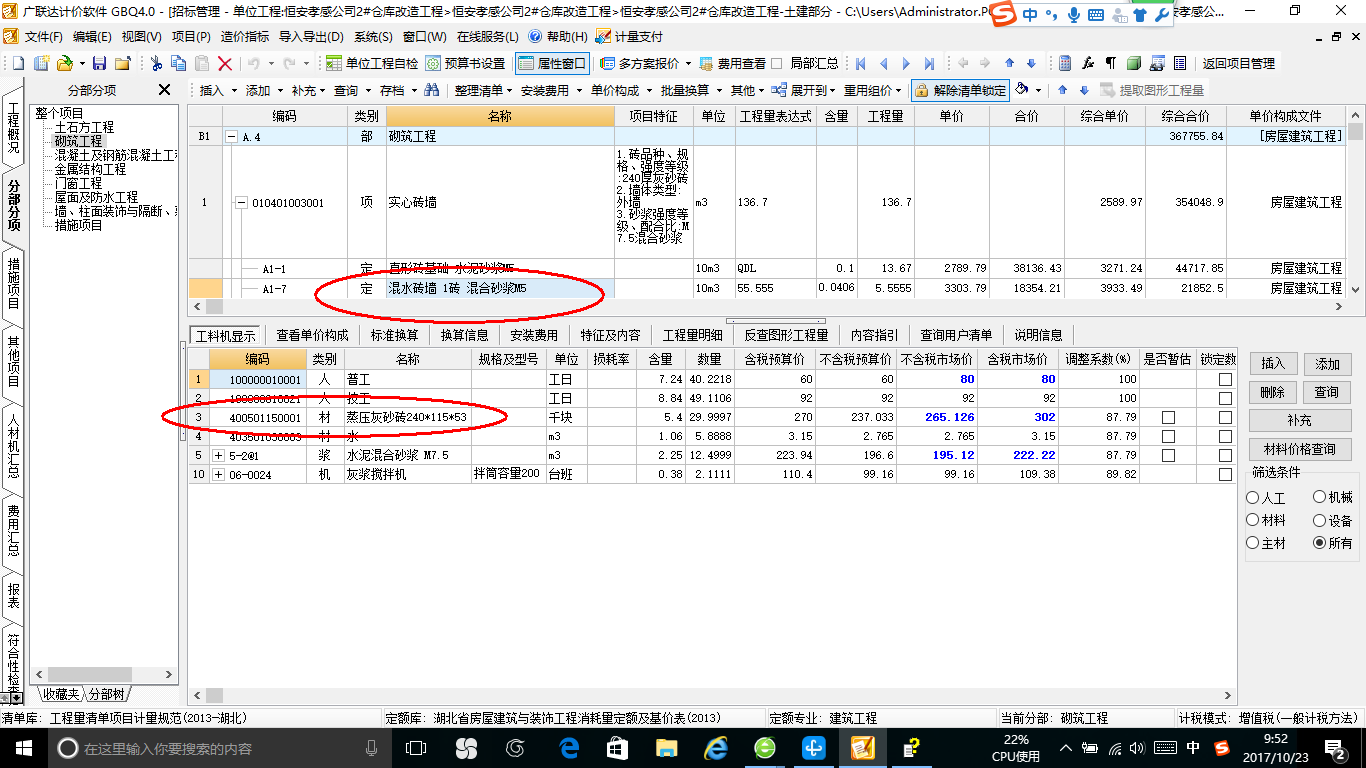The height and width of the screenshot is (768, 1366).
Task: Collapse the A.4 砌筑工程 section row
Action: (x=232, y=136)
